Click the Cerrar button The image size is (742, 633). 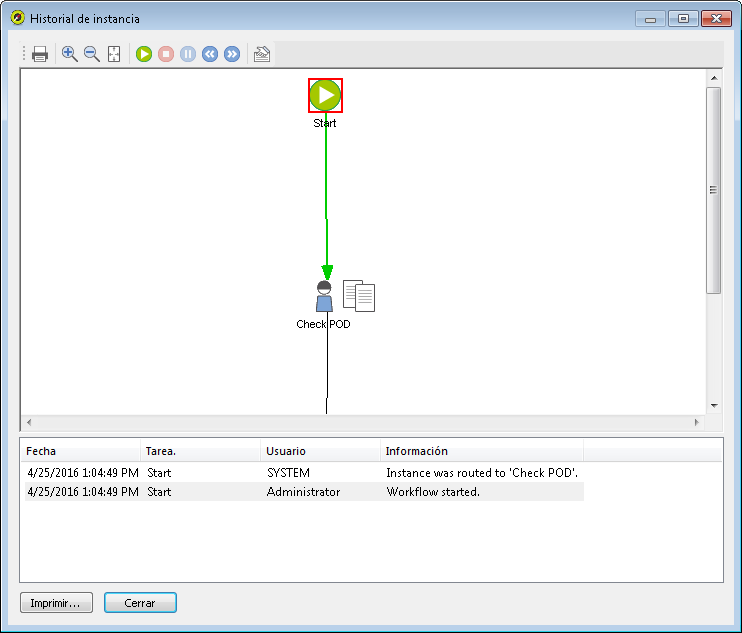point(140,603)
